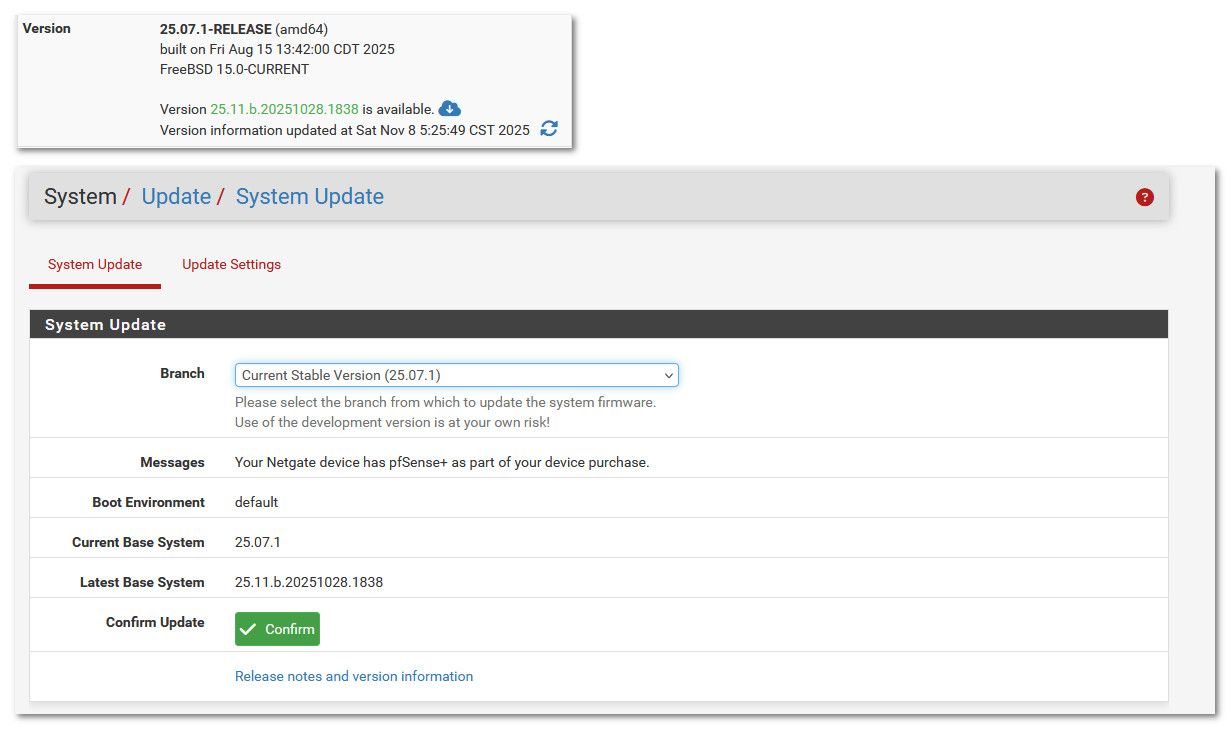
Task: Click the dark System Update panel header
Action: (x=598, y=325)
